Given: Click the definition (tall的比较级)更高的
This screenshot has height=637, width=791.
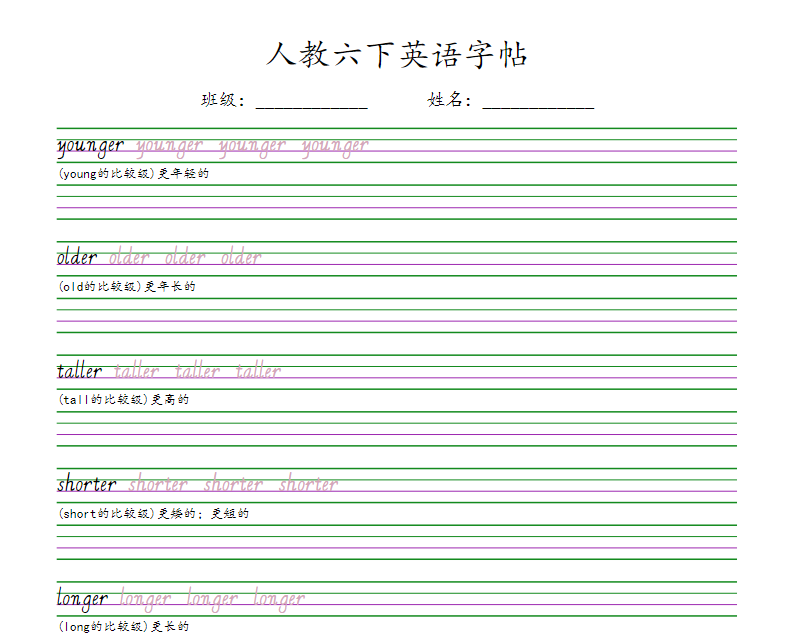Looking at the screenshot, I should click(123, 399).
